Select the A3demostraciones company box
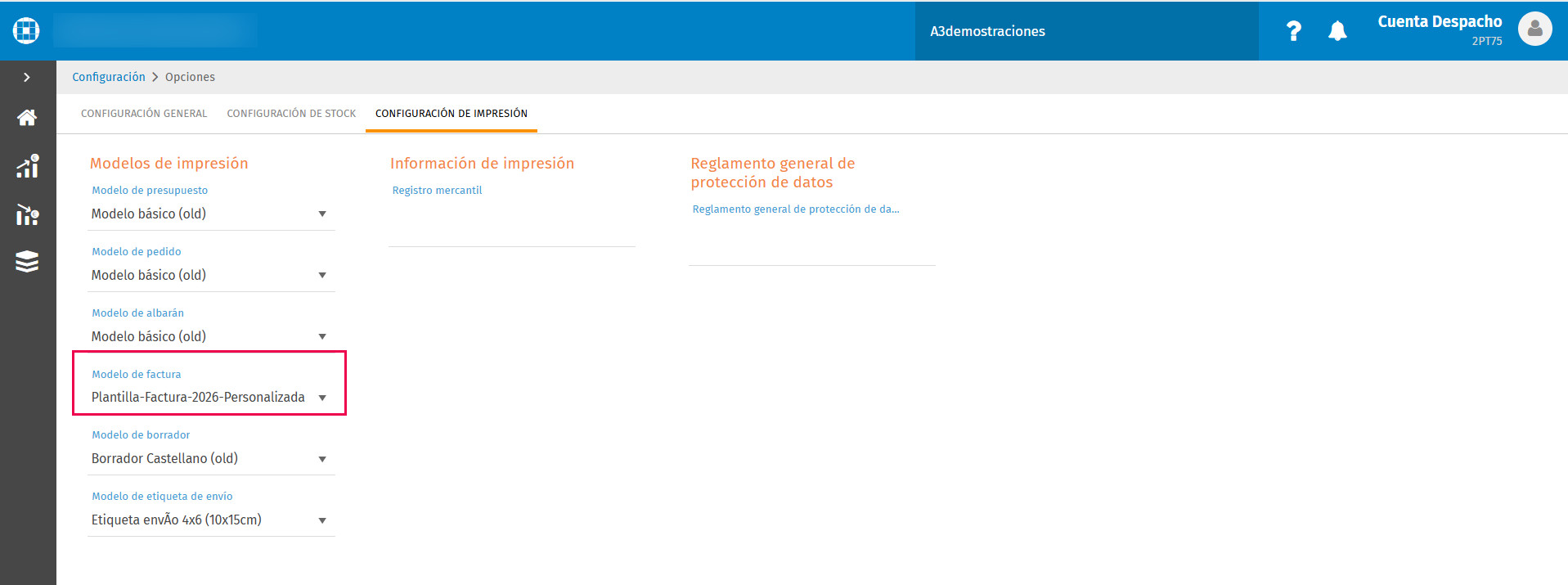The width and height of the screenshot is (1568, 585). point(1086,31)
